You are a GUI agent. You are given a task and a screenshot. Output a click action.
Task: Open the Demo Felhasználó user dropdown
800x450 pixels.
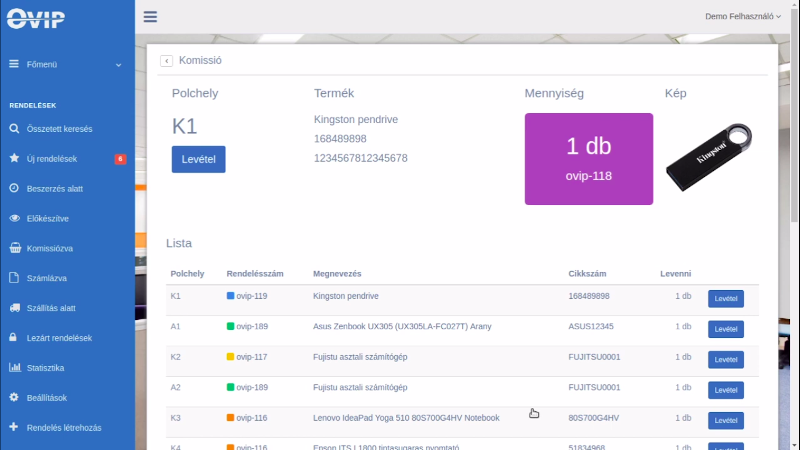tap(742, 16)
